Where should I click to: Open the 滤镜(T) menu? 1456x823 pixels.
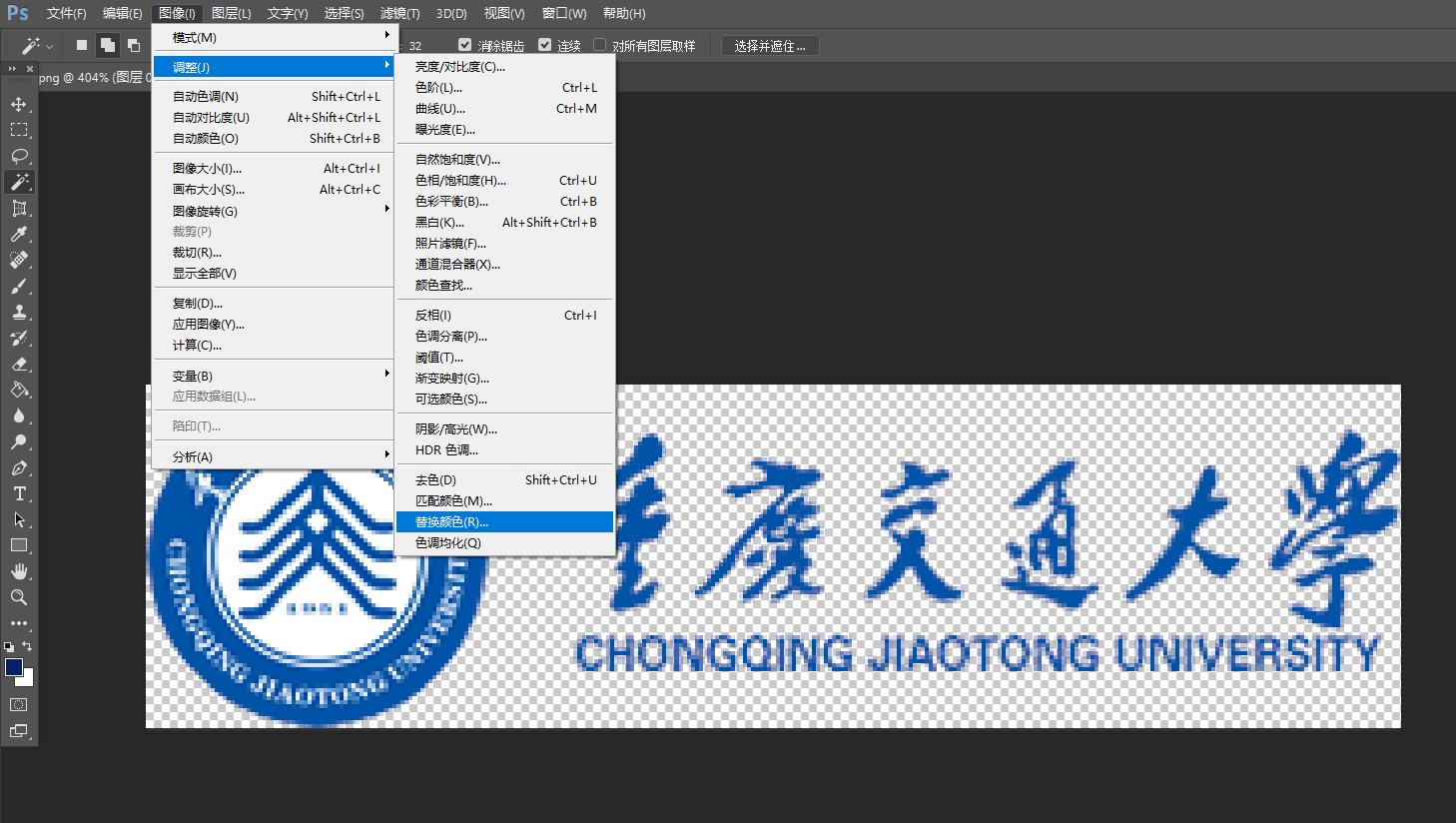(399, 13)
